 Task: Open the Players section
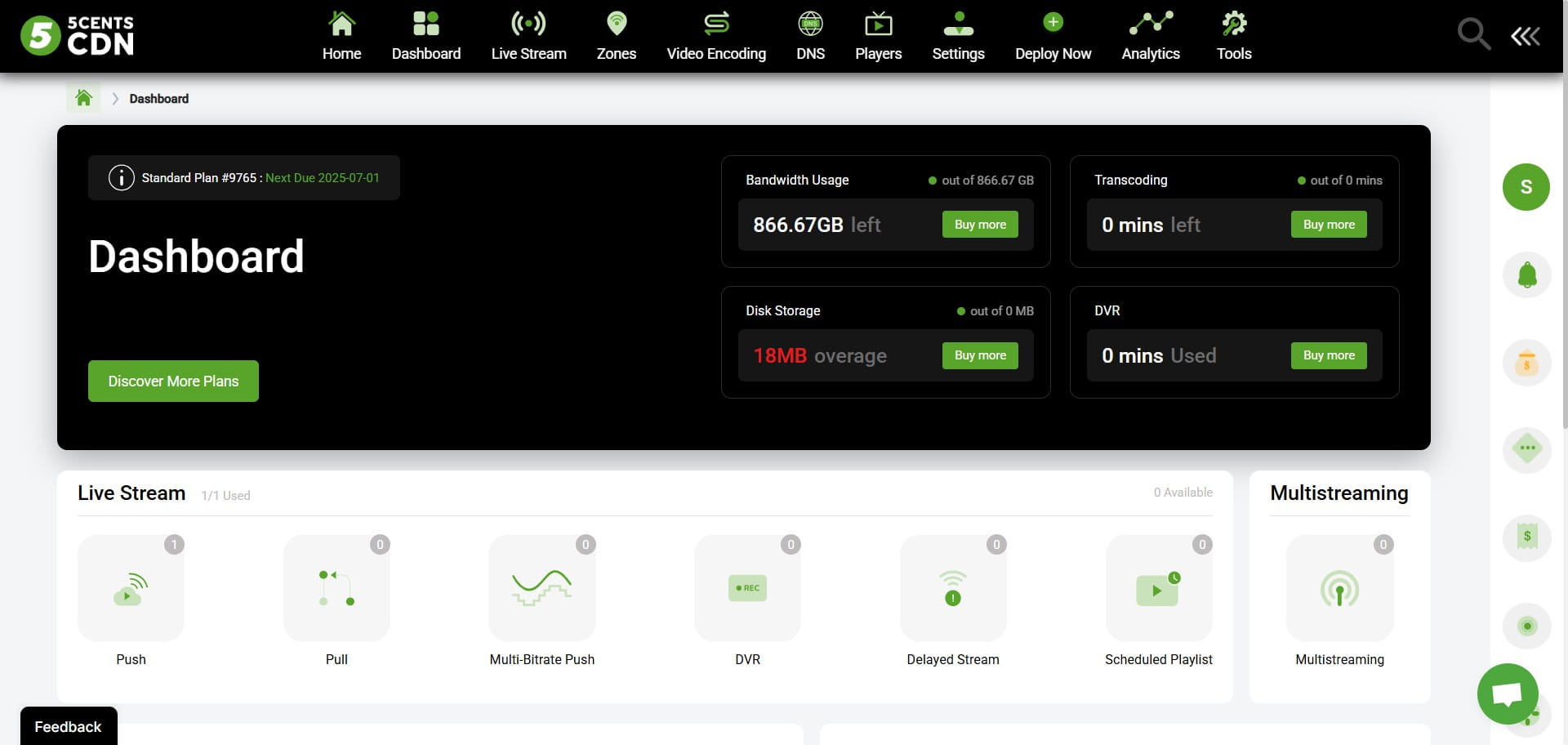click(x=878, y=37)
